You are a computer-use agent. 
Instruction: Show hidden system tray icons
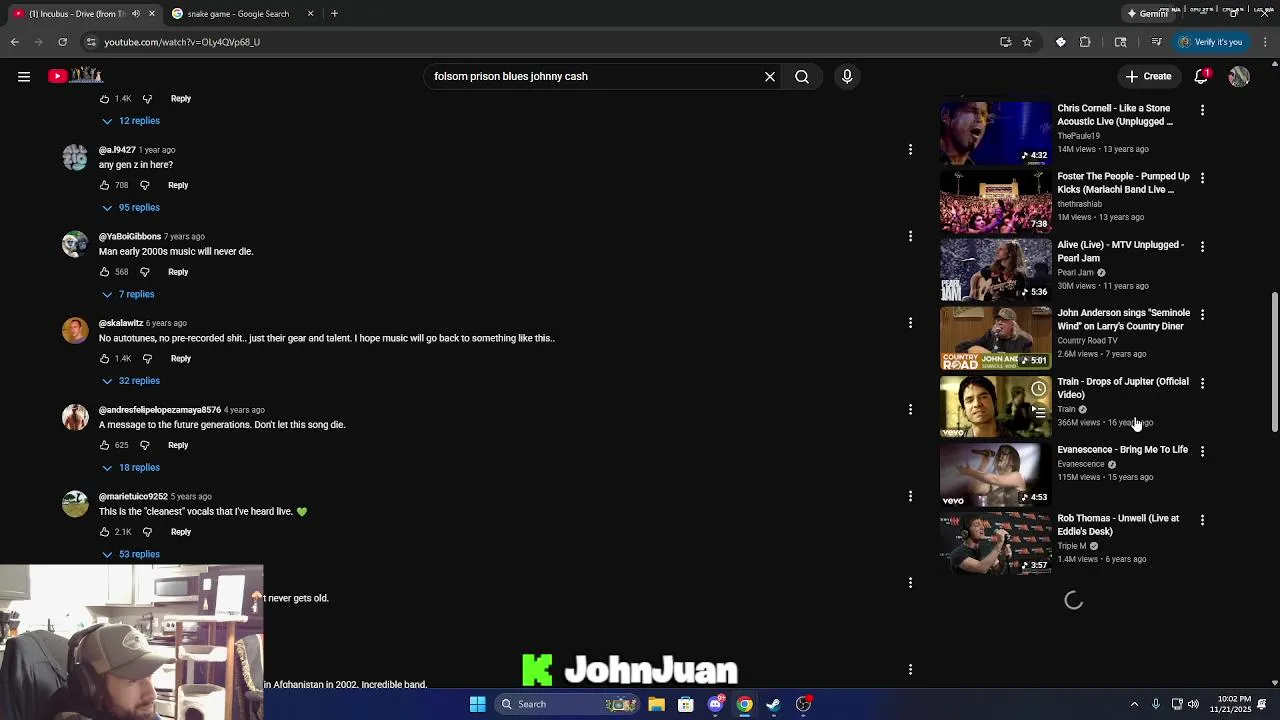click(1134, 704)
